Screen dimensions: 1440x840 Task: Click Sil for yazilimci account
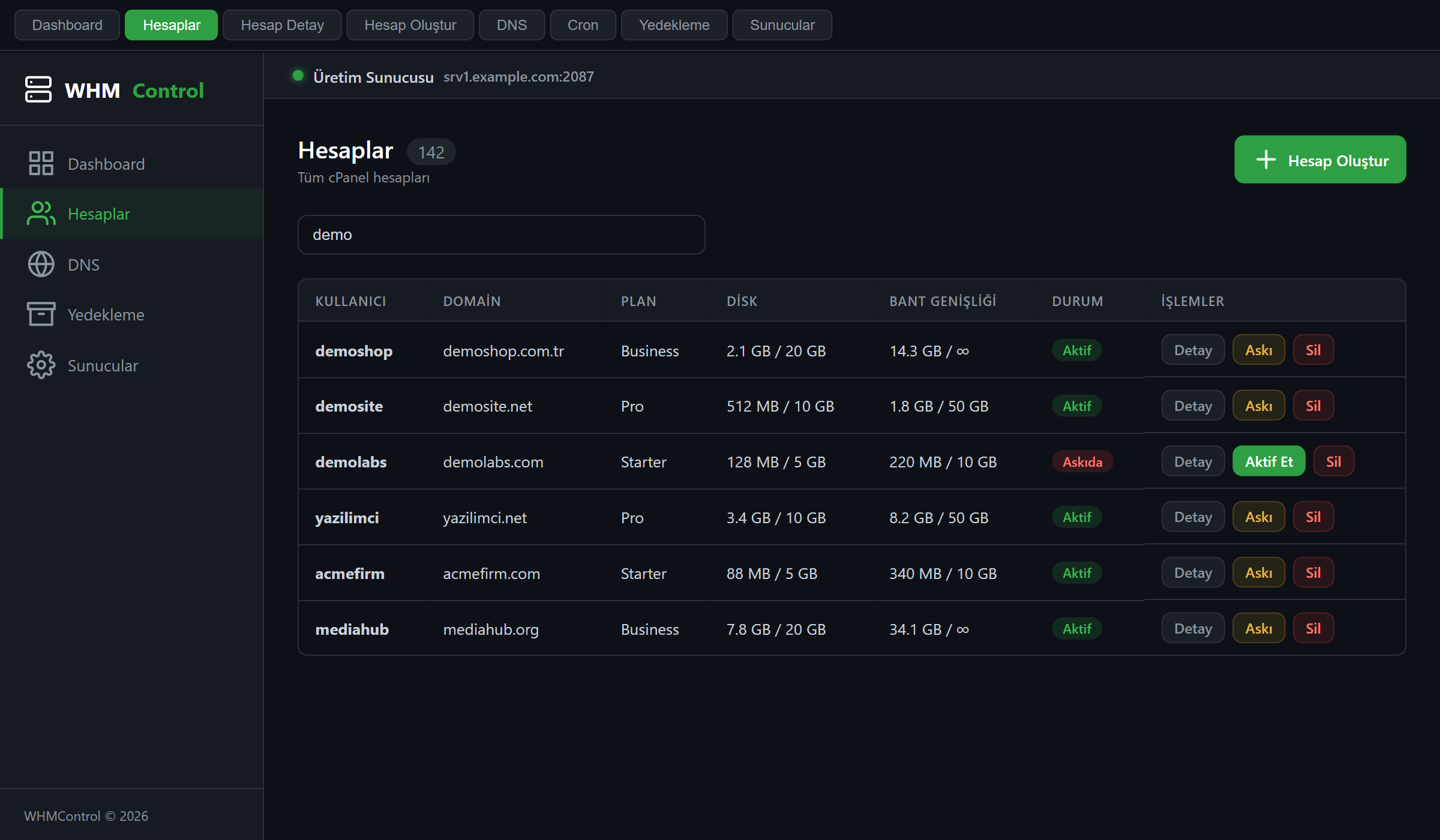tap(1313, 517)
